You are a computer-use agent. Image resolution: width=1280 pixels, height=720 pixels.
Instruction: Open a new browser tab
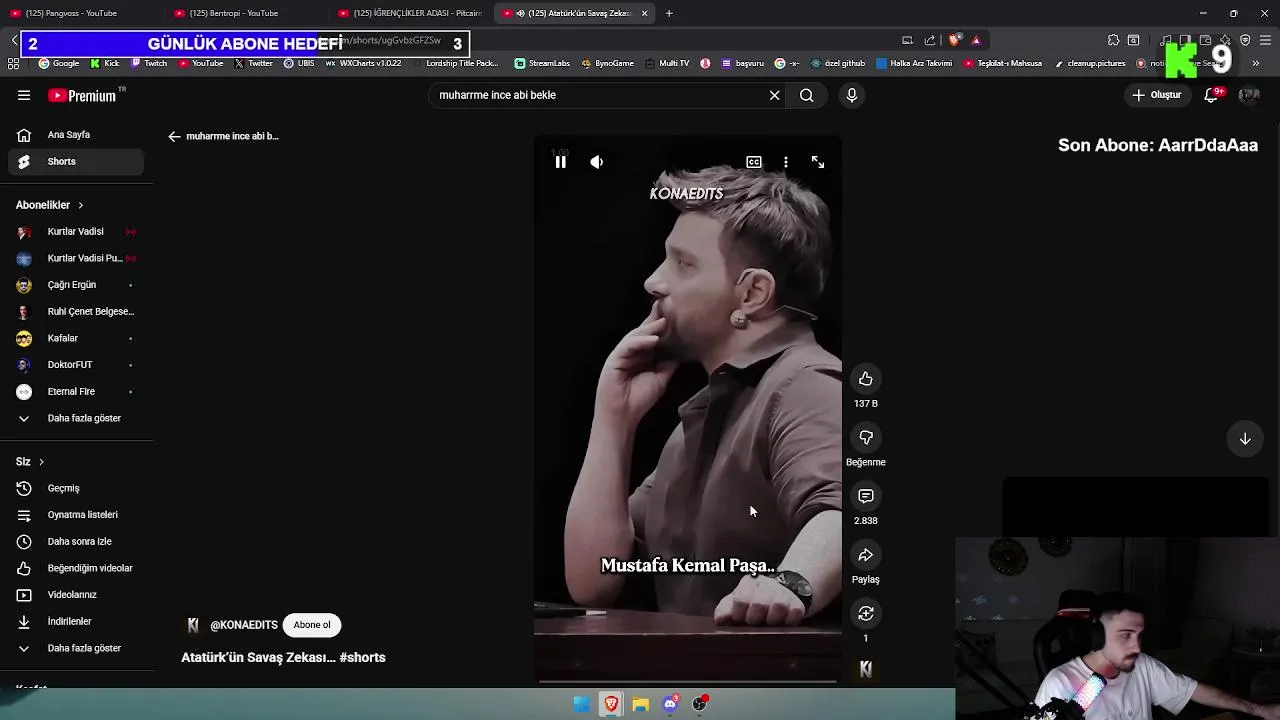point(669,13)
